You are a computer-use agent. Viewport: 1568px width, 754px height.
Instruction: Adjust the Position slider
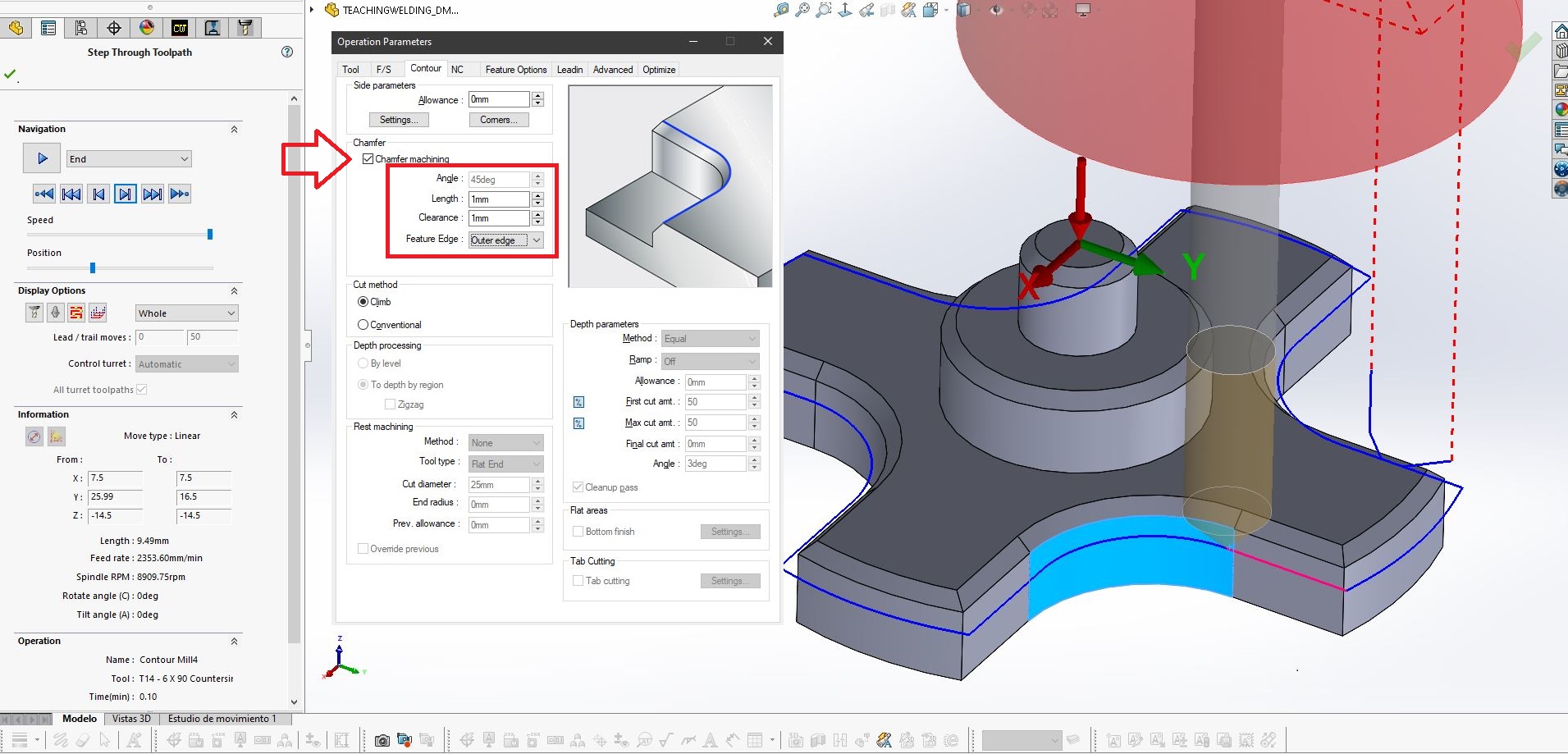[93, 268]
